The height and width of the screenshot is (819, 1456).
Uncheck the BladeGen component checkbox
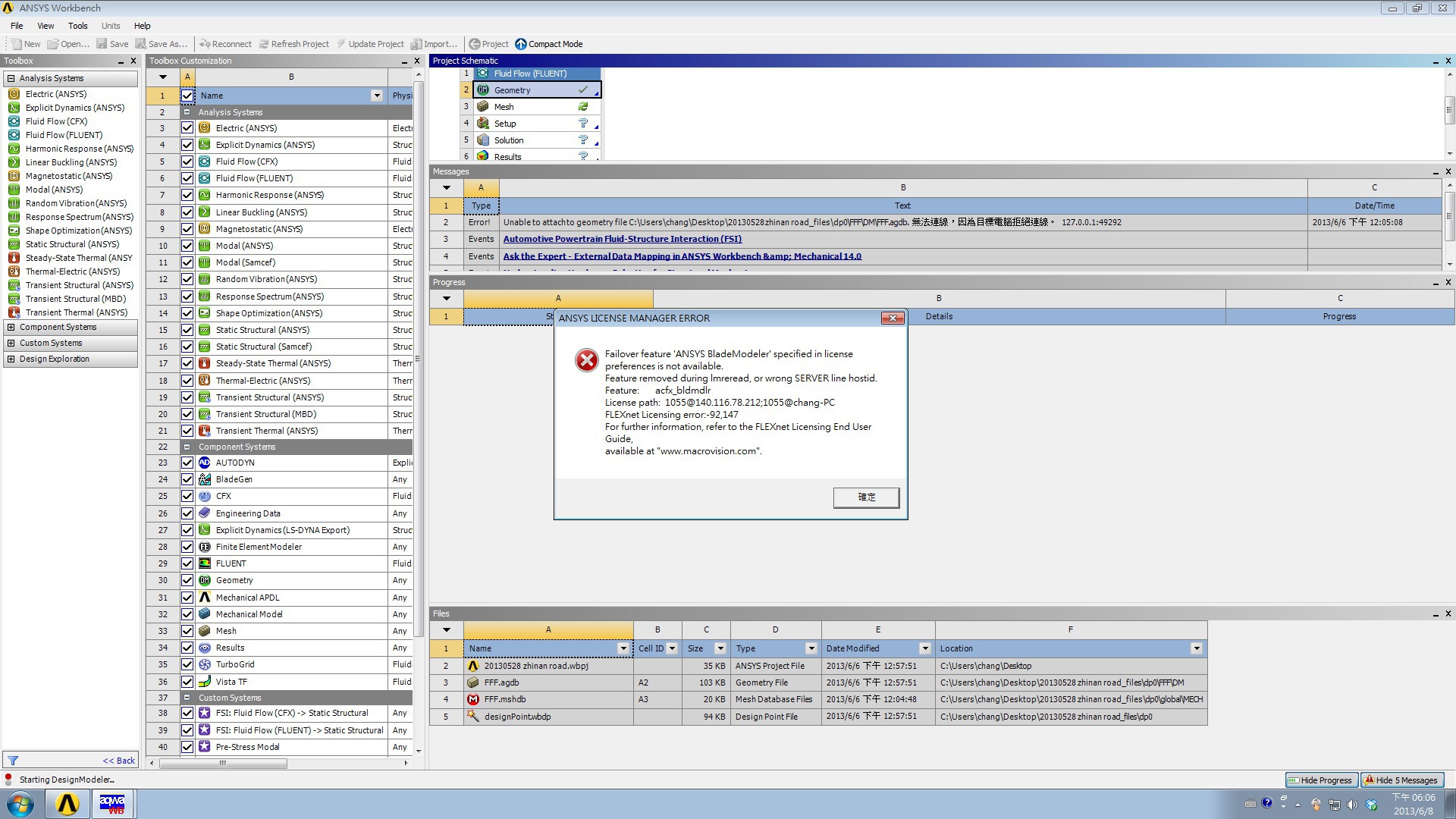[187, 479]
